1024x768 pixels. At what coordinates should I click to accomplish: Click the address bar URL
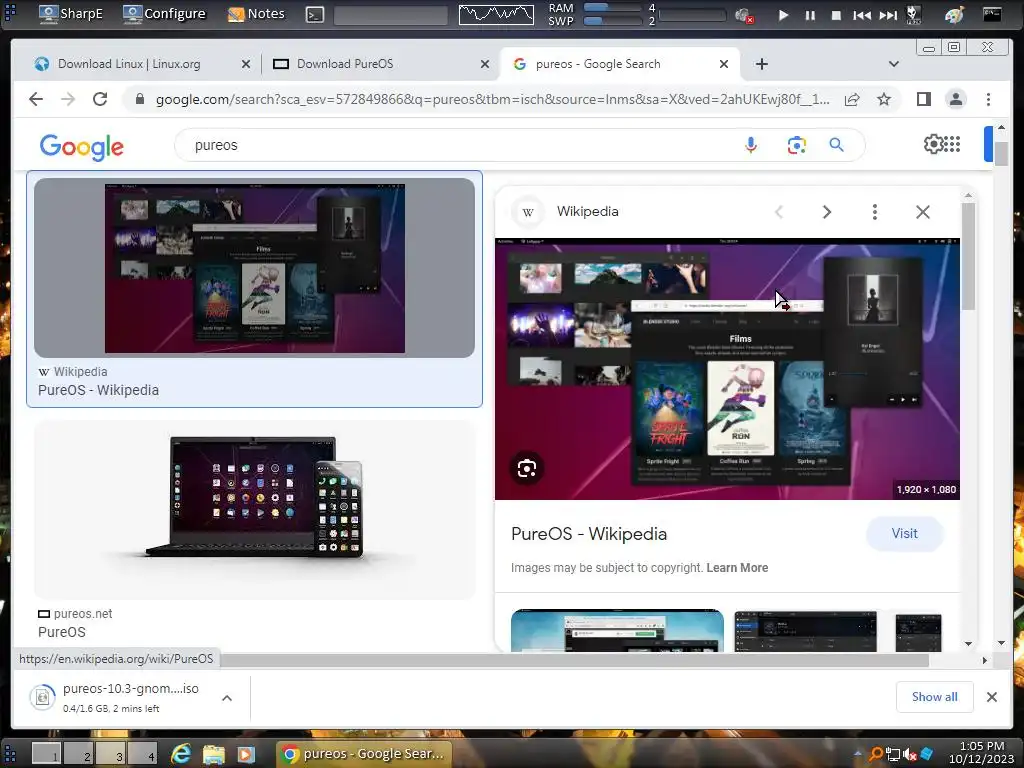[492, 99]
